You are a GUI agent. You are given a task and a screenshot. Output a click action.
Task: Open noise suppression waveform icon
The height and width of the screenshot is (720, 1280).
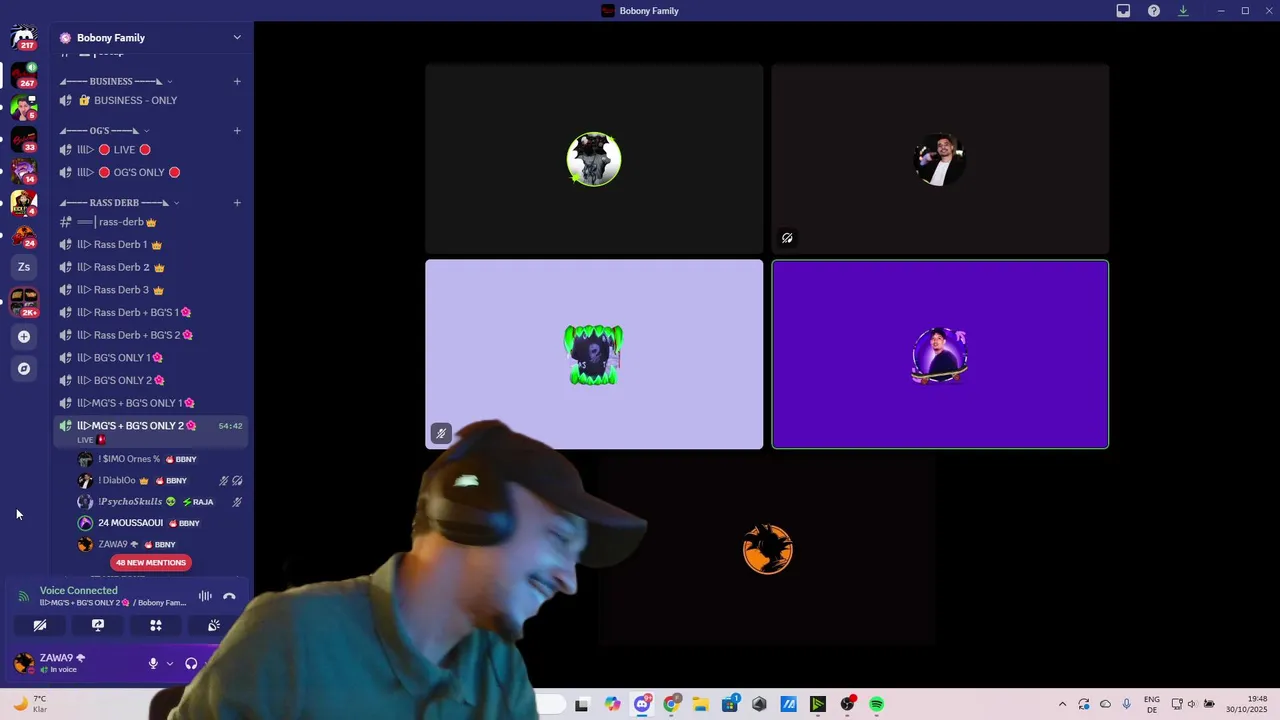tap(205, 596)
